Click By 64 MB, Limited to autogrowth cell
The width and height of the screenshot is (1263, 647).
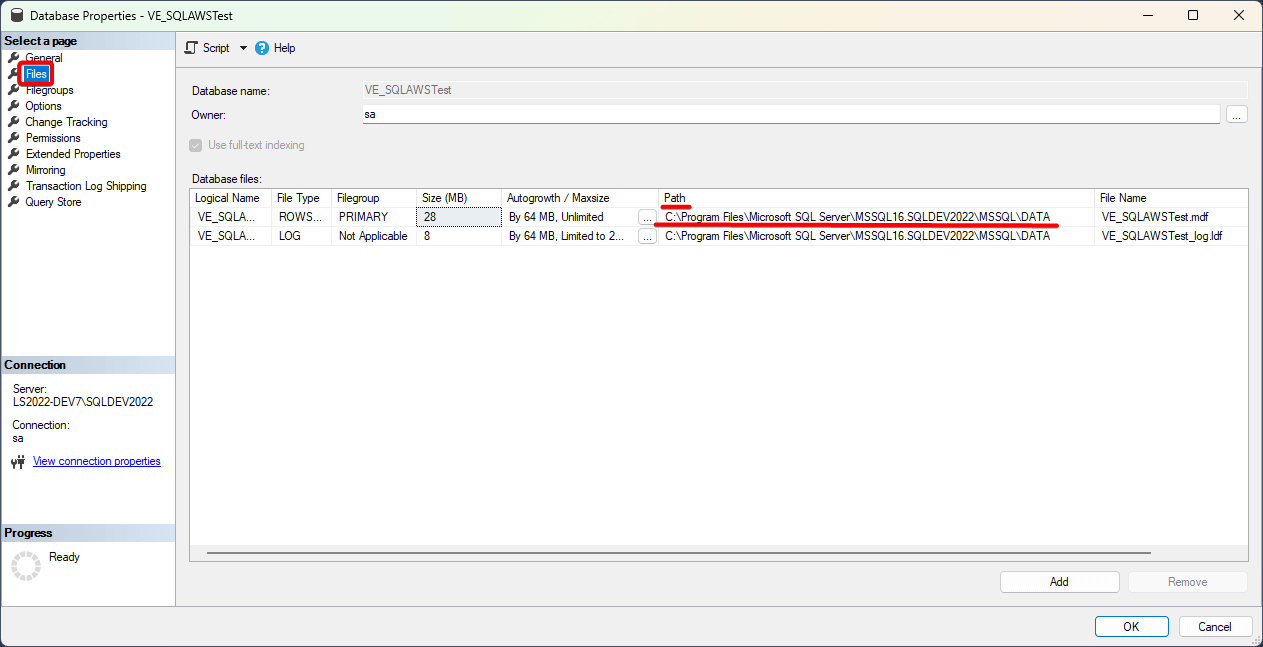570,236
